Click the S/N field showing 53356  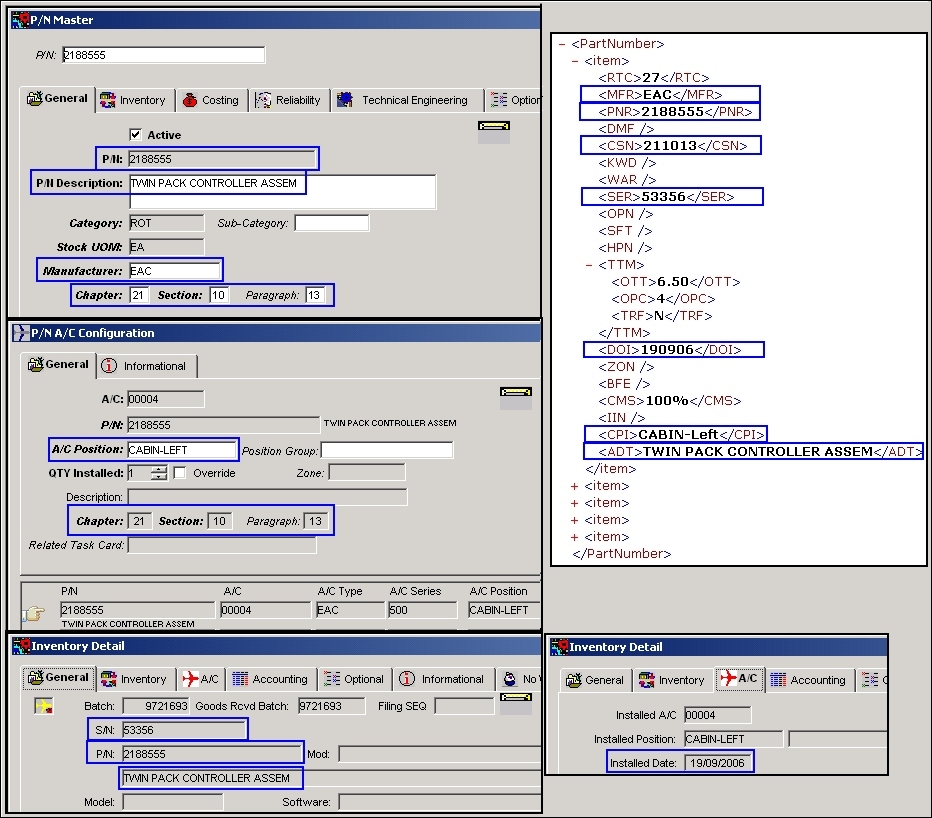point(184,730)
